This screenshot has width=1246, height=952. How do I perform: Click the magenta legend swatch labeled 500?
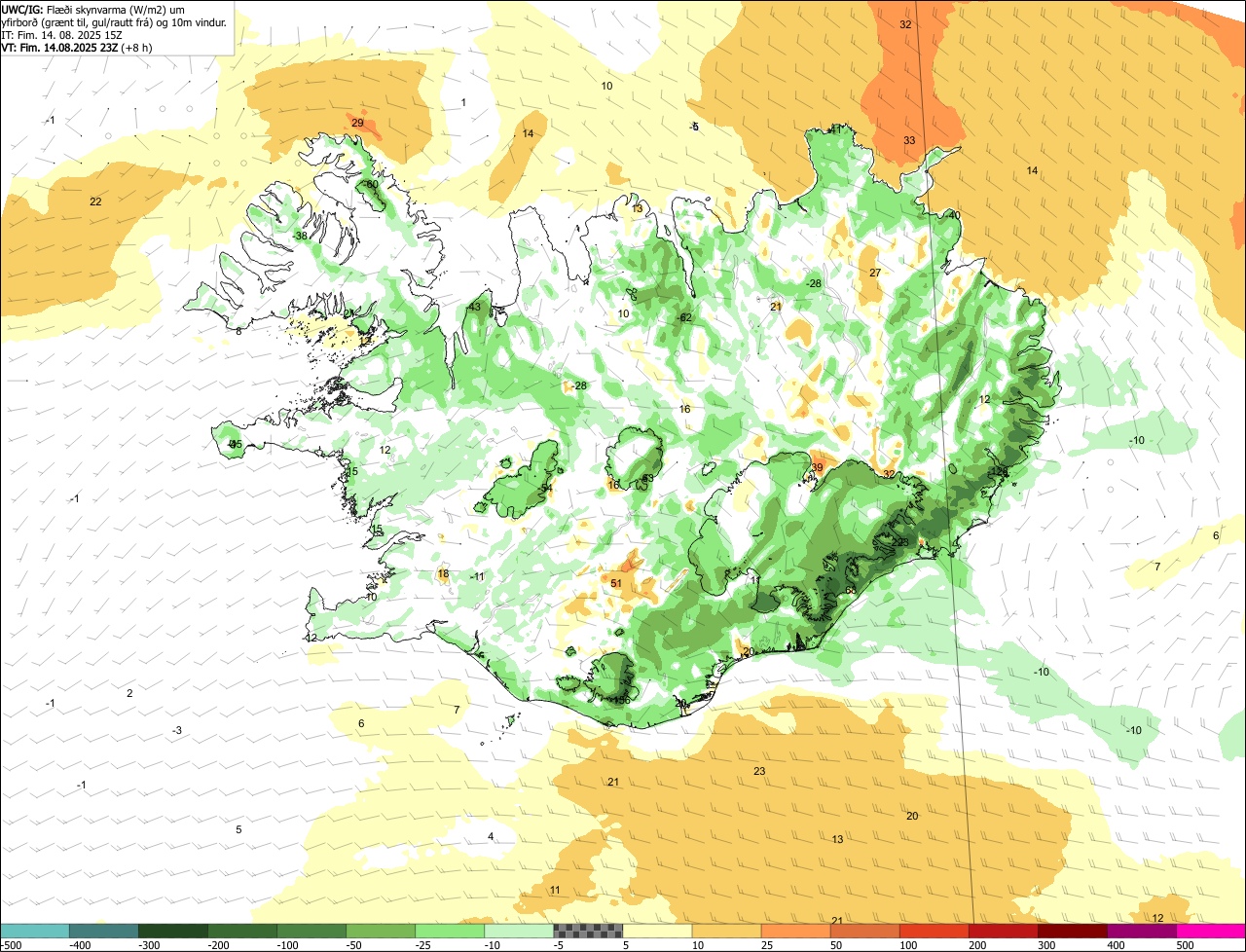[1210, 931]
